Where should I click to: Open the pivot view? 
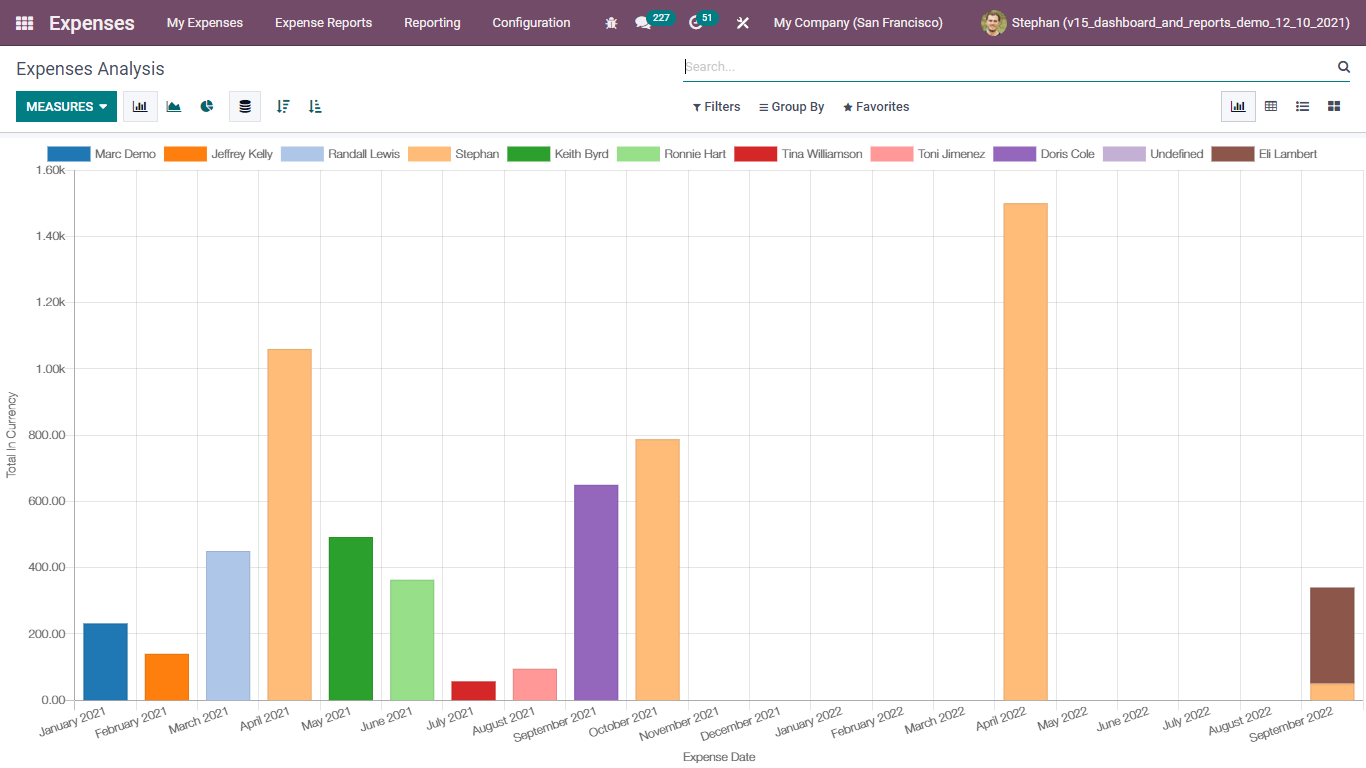click(1270, 106)
